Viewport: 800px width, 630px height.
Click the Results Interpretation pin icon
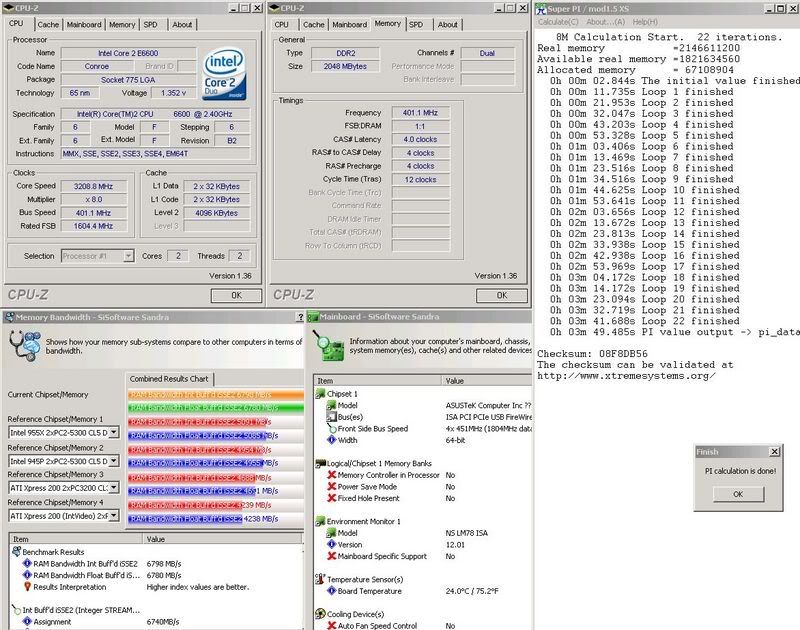click(x=27, y=587)
